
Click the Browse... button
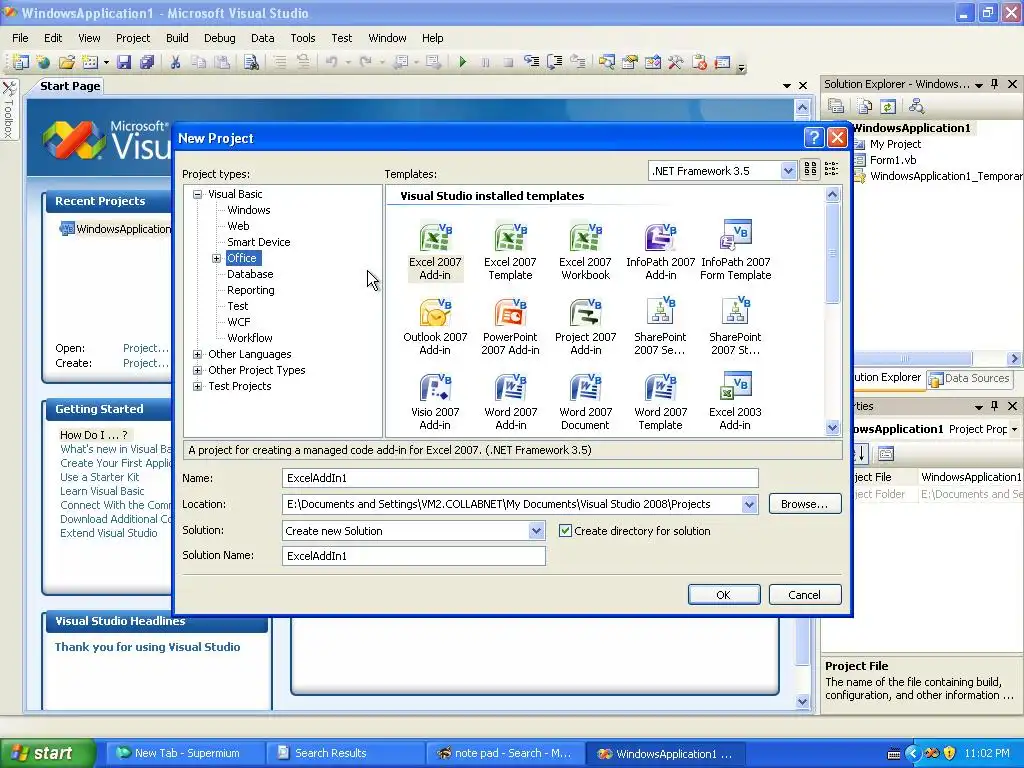[805, 504]
